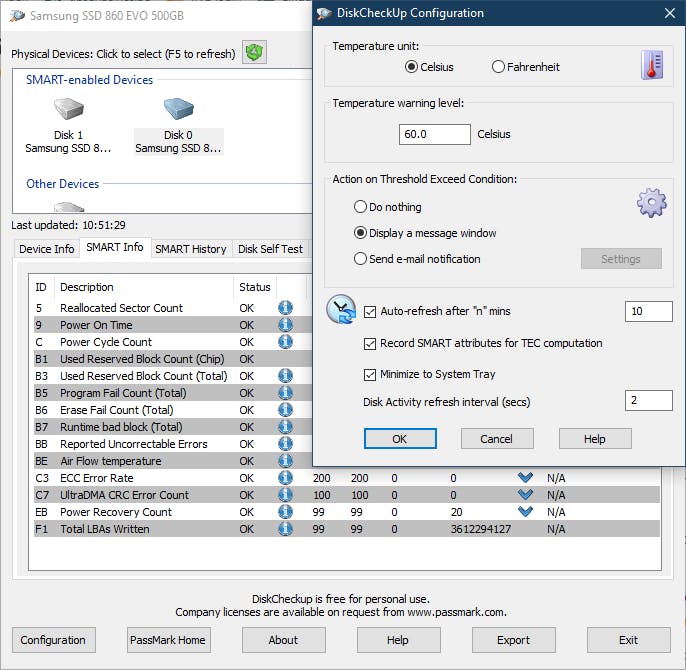The image size is (686, 670).
Task: Click info icon for Erase Fail Count (Total)
Action: pyautogui.click(x=285, y=410)
